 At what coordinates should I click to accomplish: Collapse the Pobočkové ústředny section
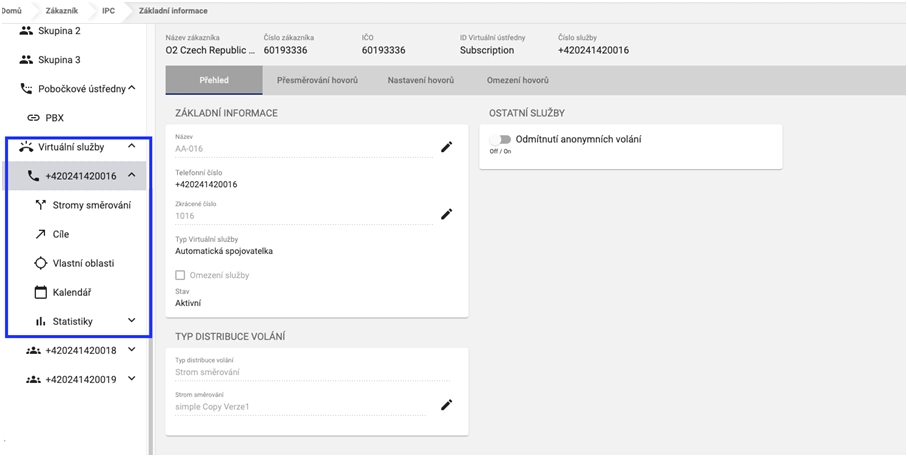[x=131, y=88]
